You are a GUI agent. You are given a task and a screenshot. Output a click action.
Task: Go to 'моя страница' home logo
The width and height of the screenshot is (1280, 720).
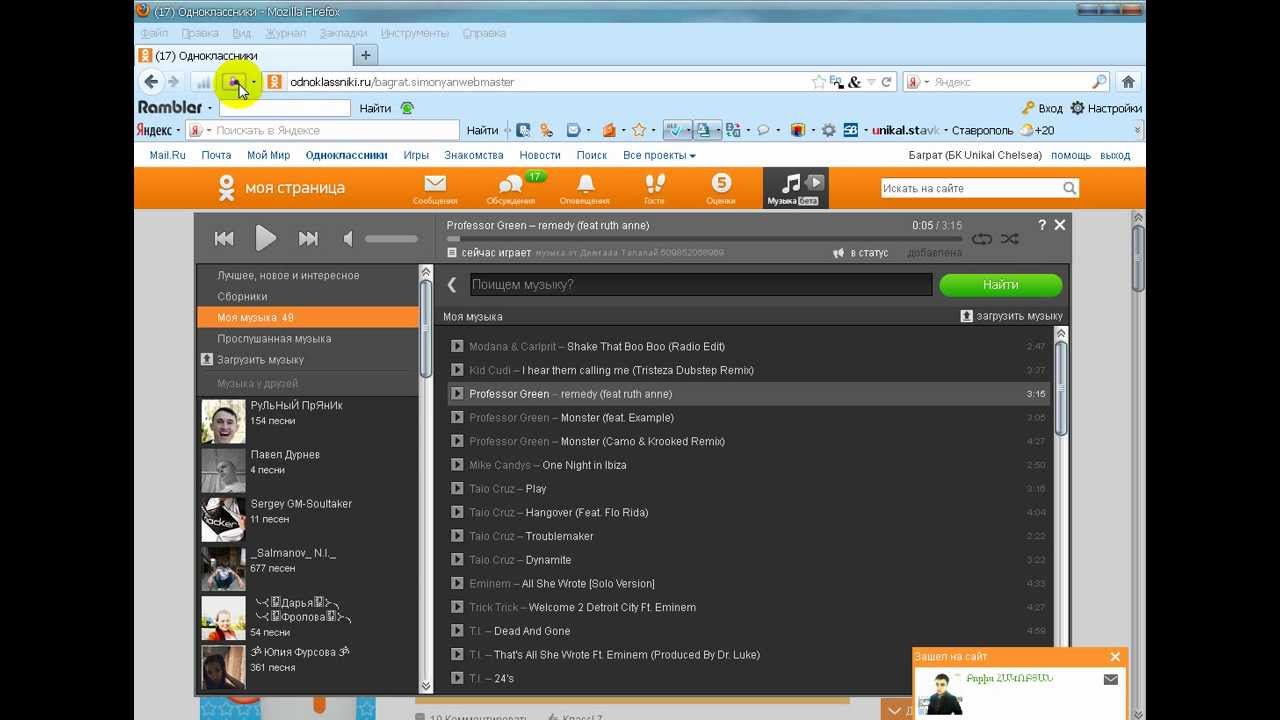point(281,187)
